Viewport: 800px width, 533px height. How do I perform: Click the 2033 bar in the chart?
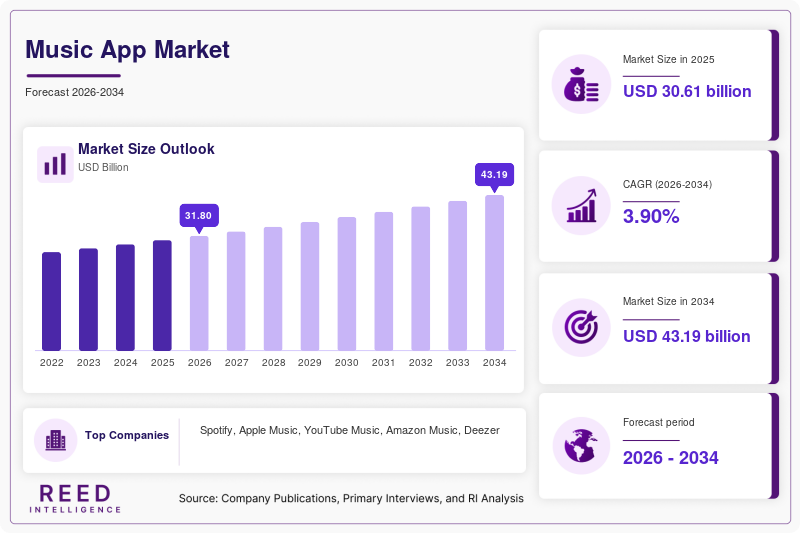458,276
